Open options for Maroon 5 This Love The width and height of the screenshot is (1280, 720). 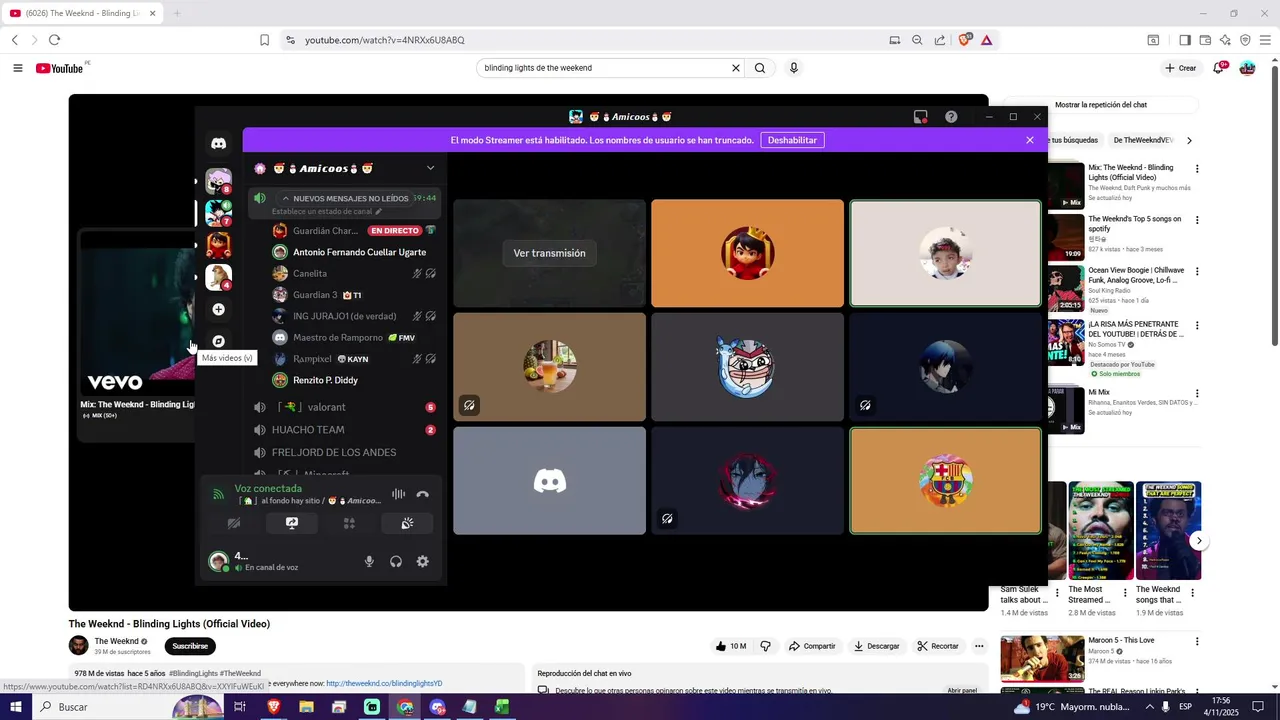(x=1197, y=641)
